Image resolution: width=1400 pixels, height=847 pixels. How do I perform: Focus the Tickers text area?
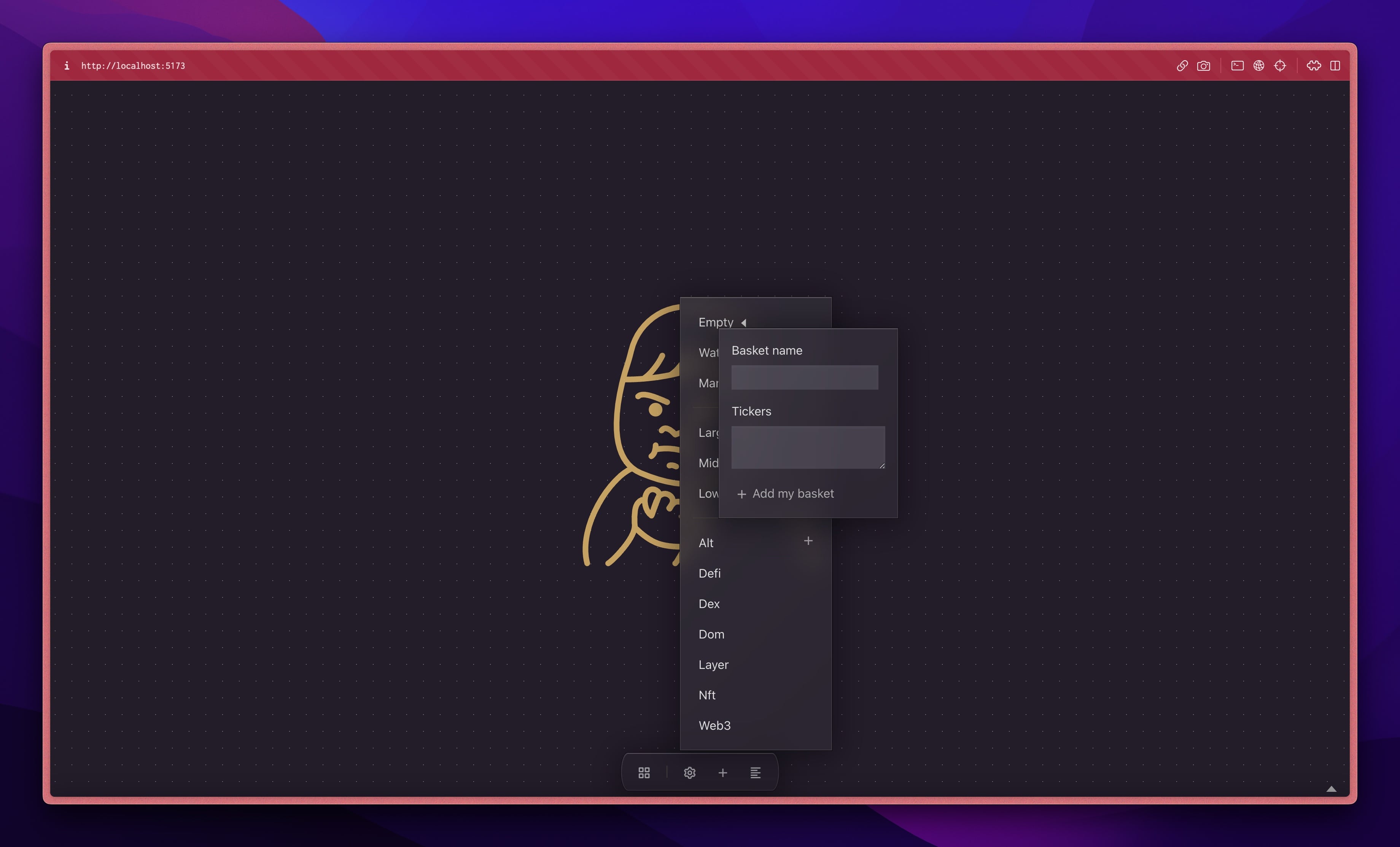(808, 447)
